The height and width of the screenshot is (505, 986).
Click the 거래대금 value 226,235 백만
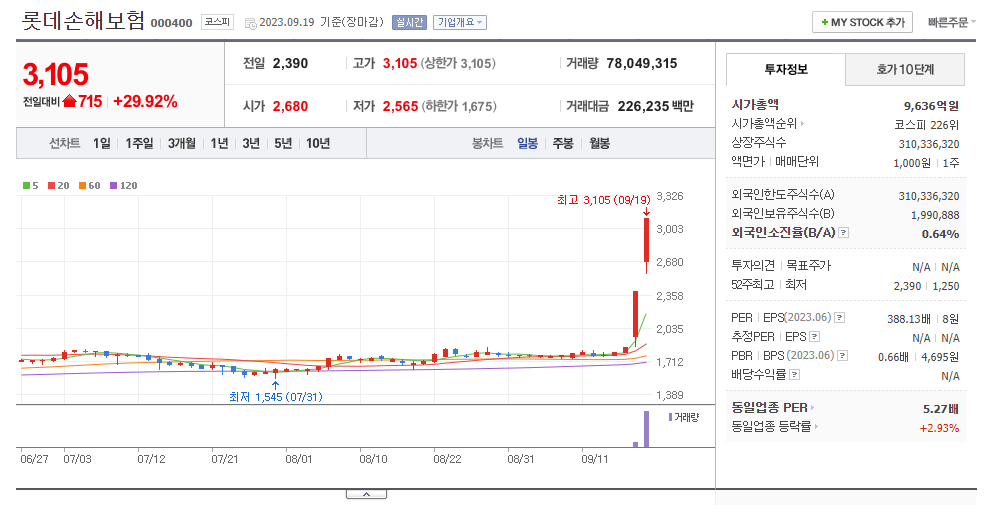click(x=655, y=106)
